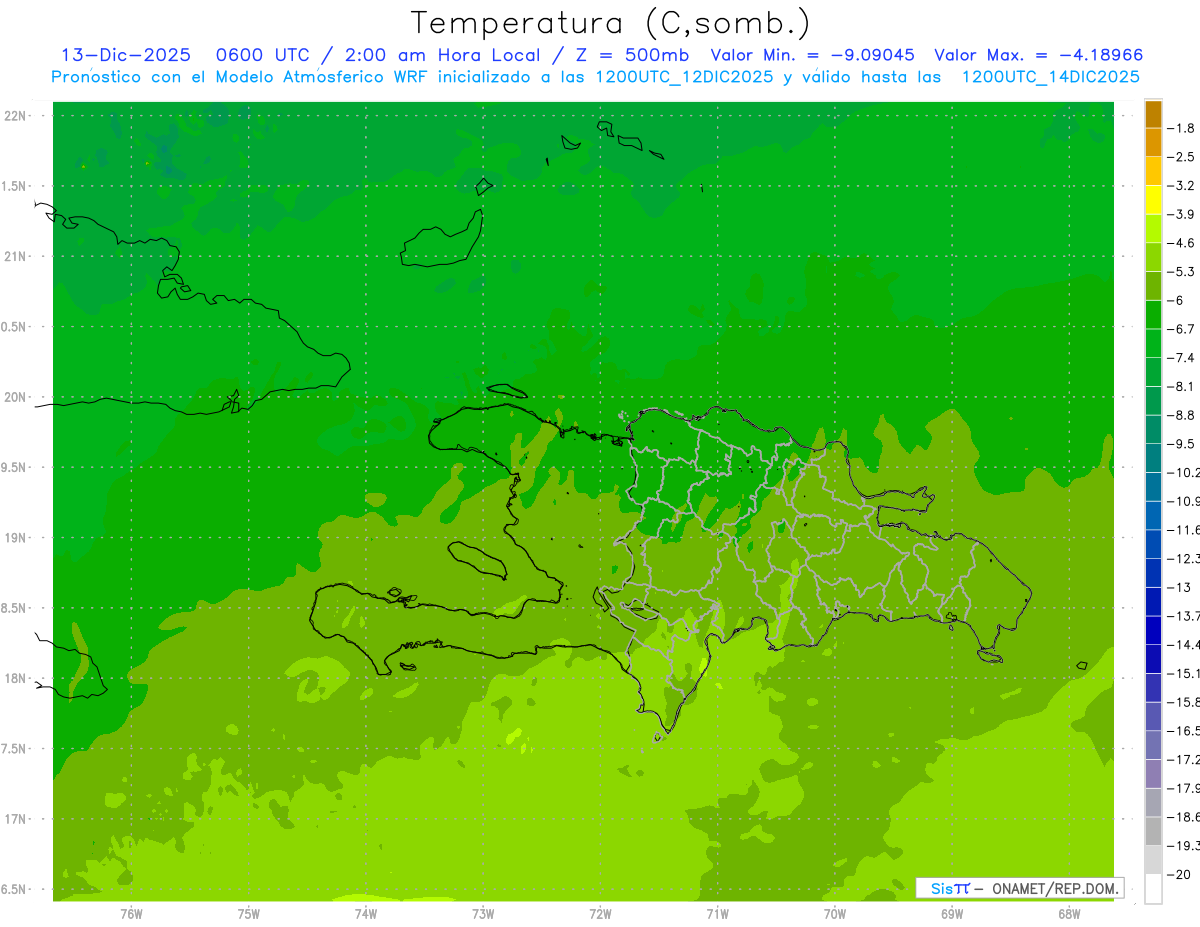Click the '-14.4' colorbar label
This screenshot has height=927, width=1200.
tap(1184, 644)
